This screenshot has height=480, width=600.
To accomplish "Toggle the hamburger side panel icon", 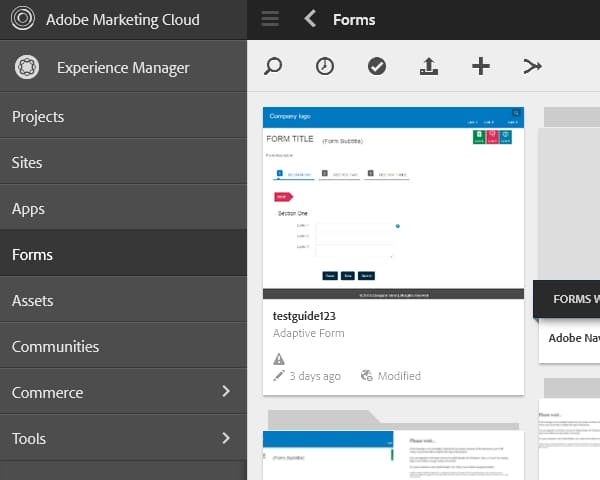I will [x=269, y=19].
